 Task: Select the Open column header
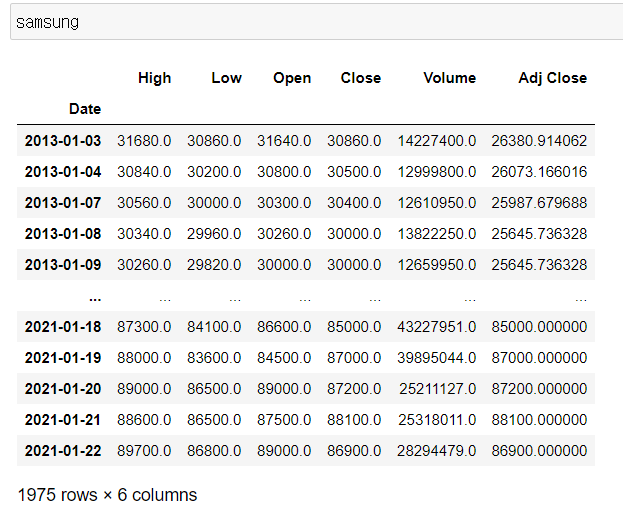[x=292, y=78]
